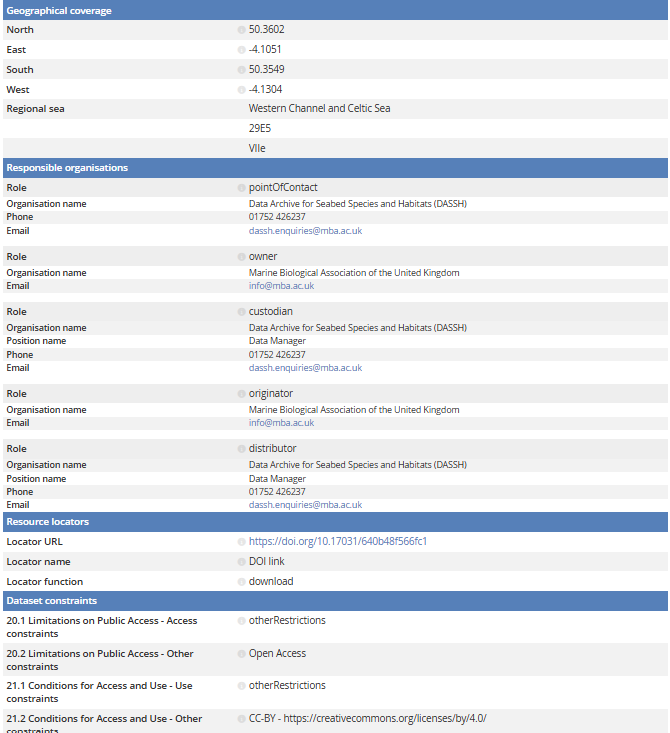Click the info icon beside the Locator URL value
The image size is (670, 733).
click(242, 542)
